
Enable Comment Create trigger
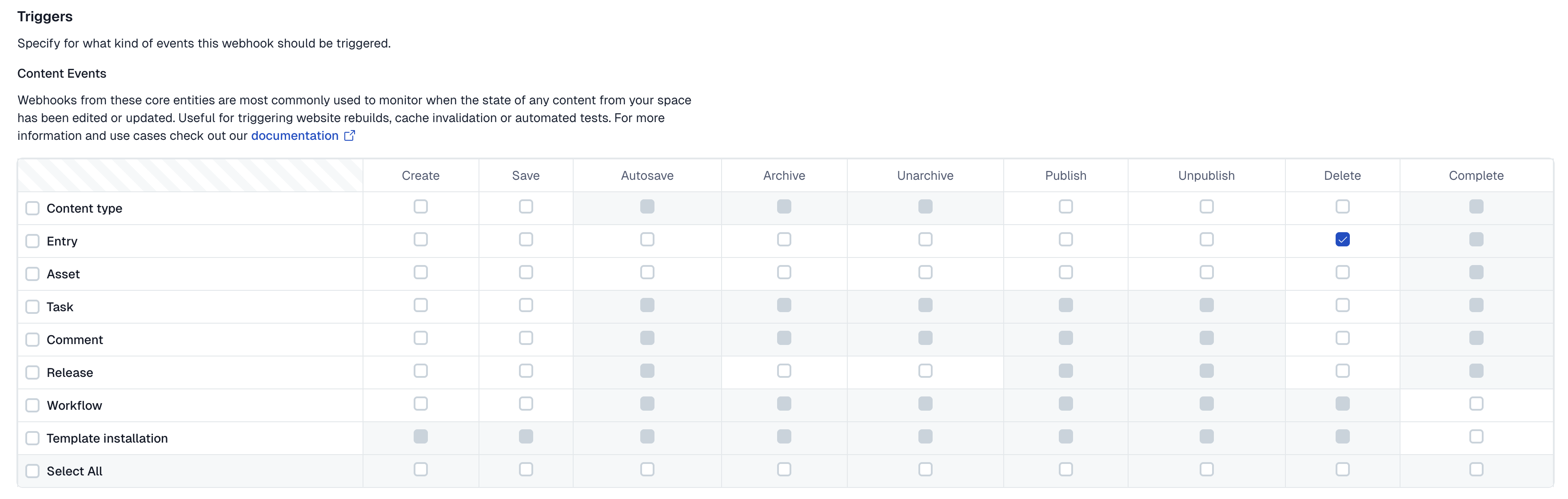click(x=421, y=338)
